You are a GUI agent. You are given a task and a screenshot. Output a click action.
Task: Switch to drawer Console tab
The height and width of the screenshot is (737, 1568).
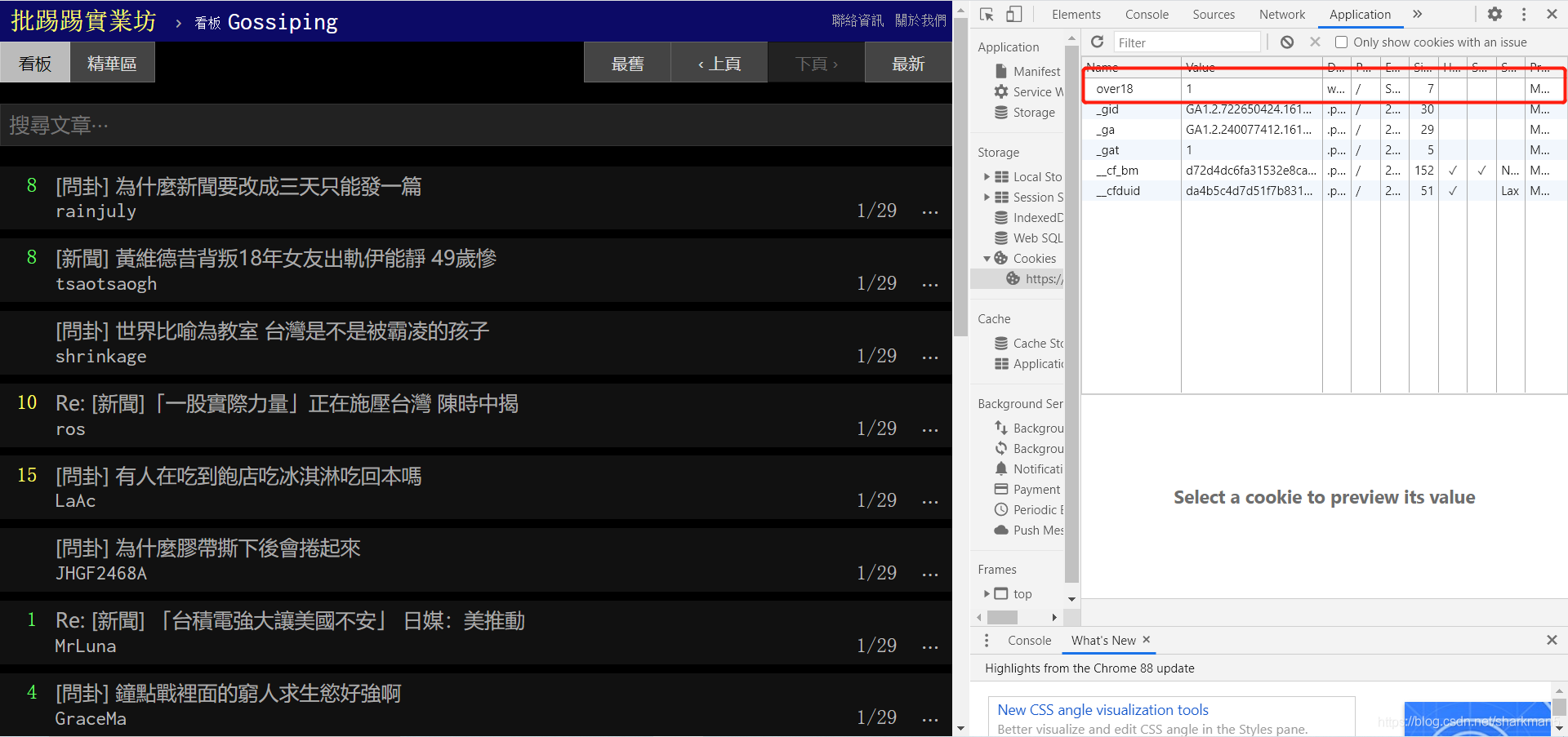pyautogui.click(x=1029, y=641)
